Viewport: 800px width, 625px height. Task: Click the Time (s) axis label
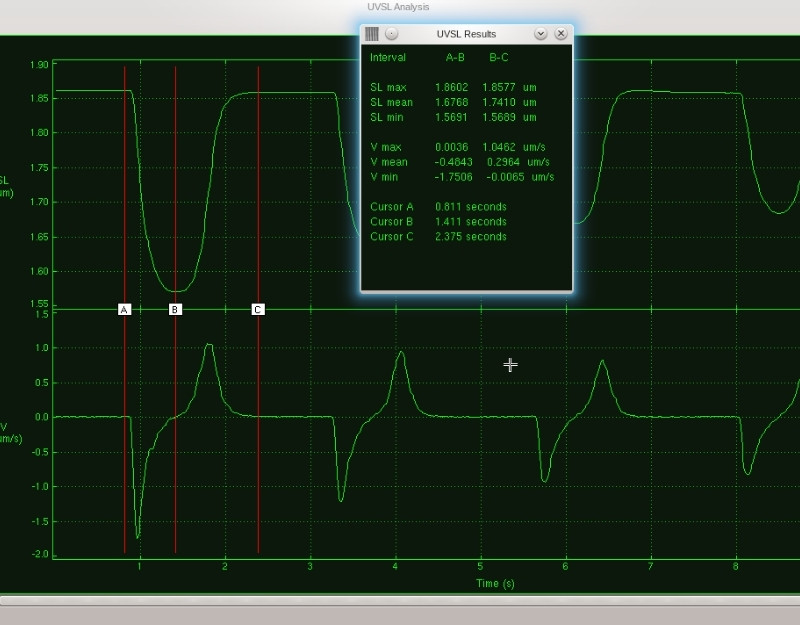(x=495, y=583)
